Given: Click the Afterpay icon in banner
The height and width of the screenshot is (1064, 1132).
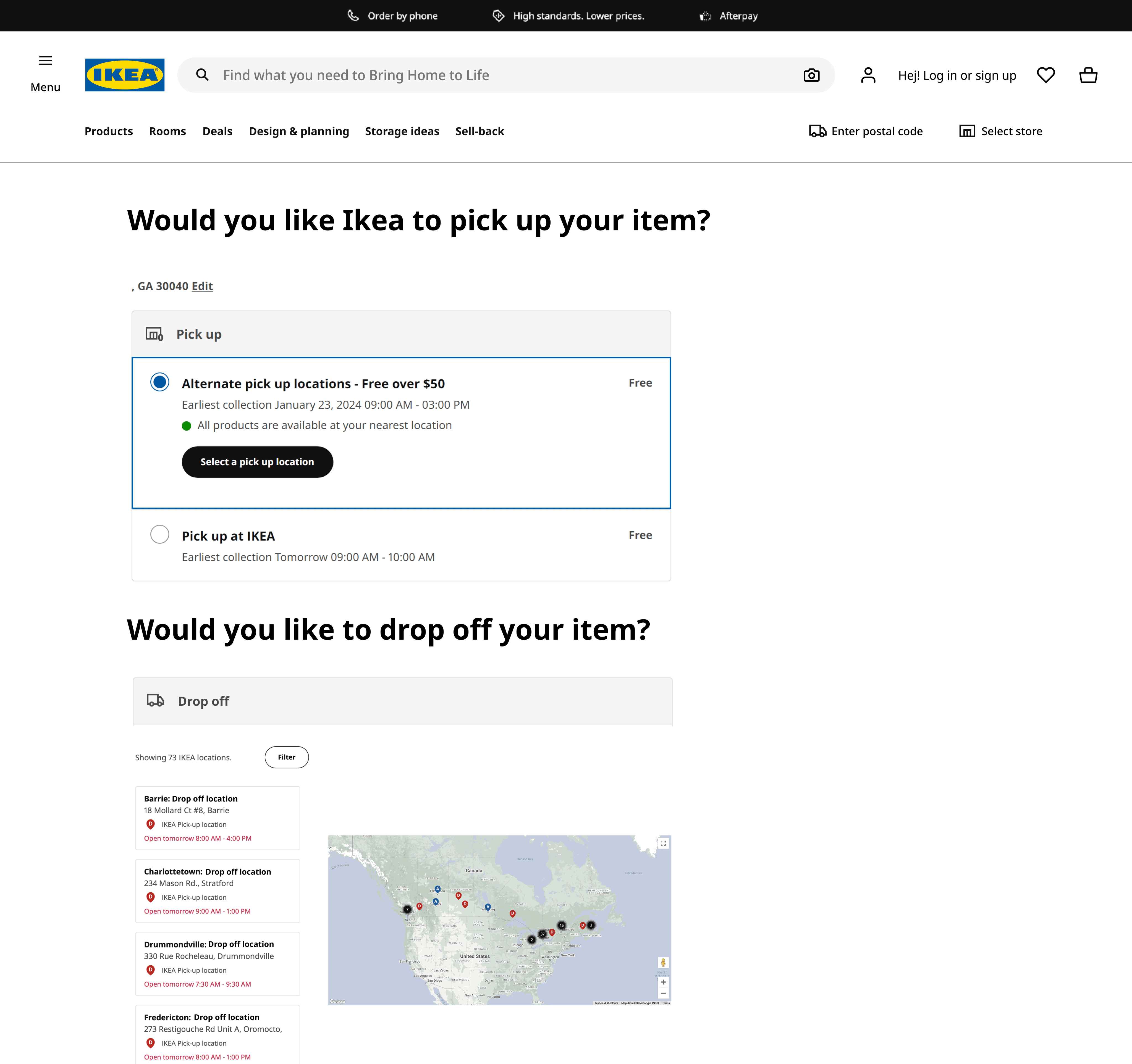Looking at the screenshot, I should coord(705,16).
